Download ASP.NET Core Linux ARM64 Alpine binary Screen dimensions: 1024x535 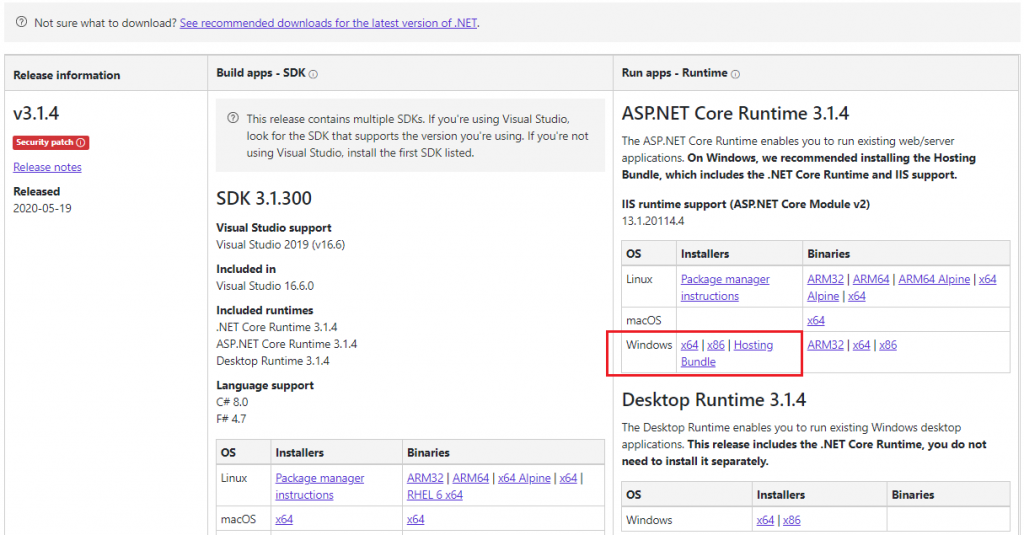(x=935, y=279)
